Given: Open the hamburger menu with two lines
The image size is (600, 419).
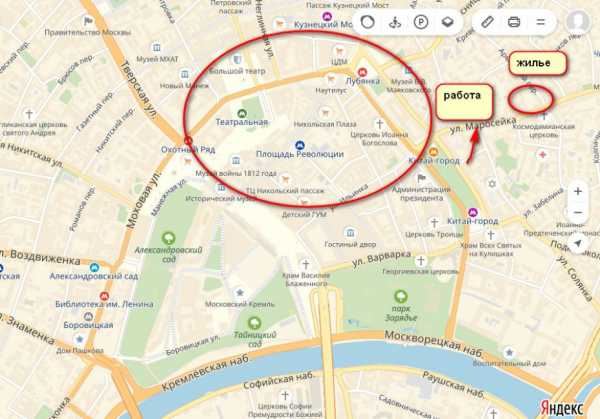Looking at the screenshot, I should pos(540,22).
